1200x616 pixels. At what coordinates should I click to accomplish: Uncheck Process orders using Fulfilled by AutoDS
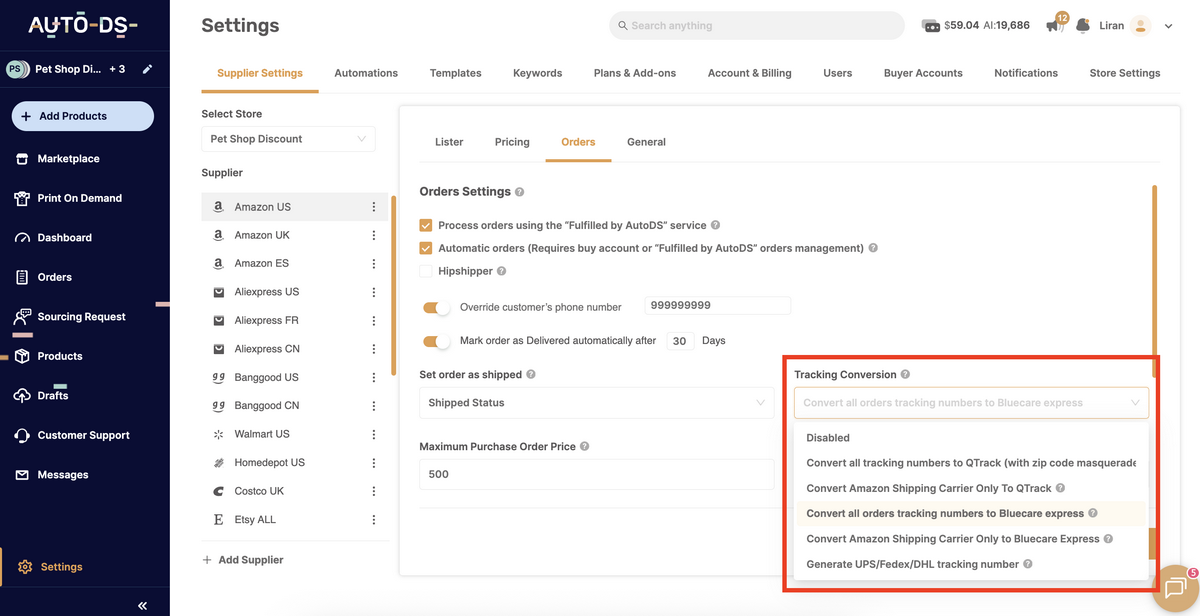425,225
